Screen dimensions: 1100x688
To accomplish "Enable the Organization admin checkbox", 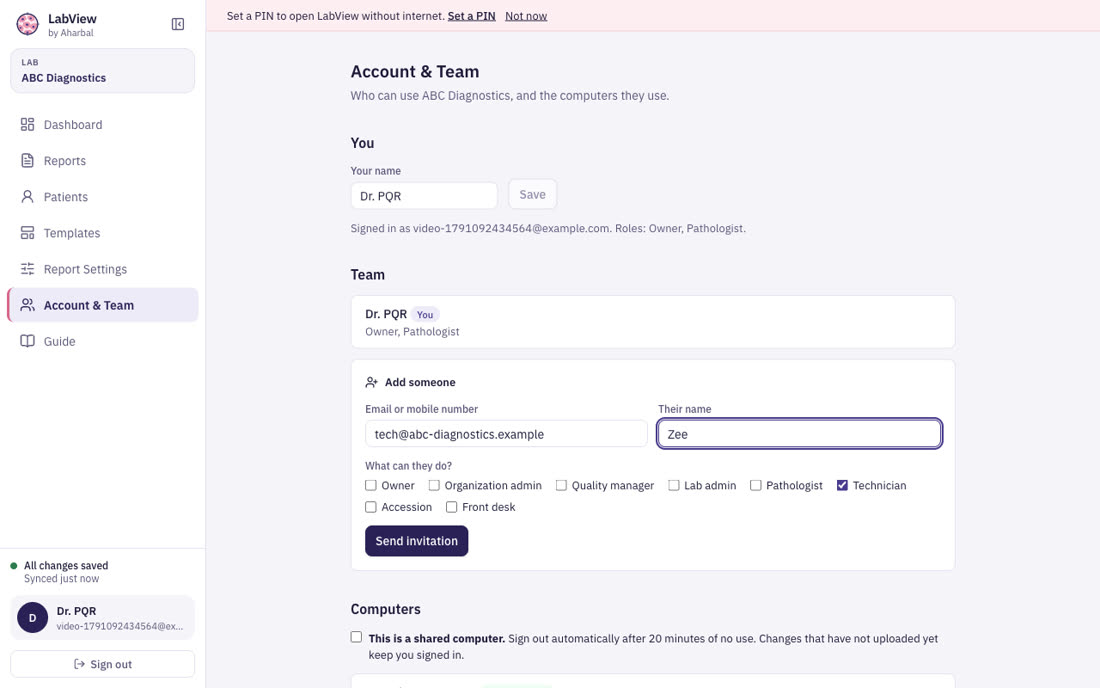I will click(x=434, y=485).
